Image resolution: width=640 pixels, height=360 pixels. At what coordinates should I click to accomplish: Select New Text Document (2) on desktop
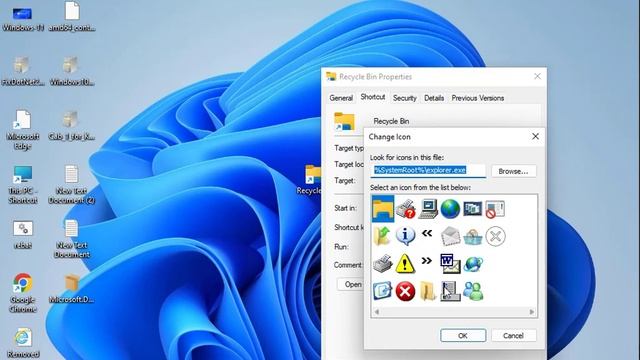click(71, 184)
